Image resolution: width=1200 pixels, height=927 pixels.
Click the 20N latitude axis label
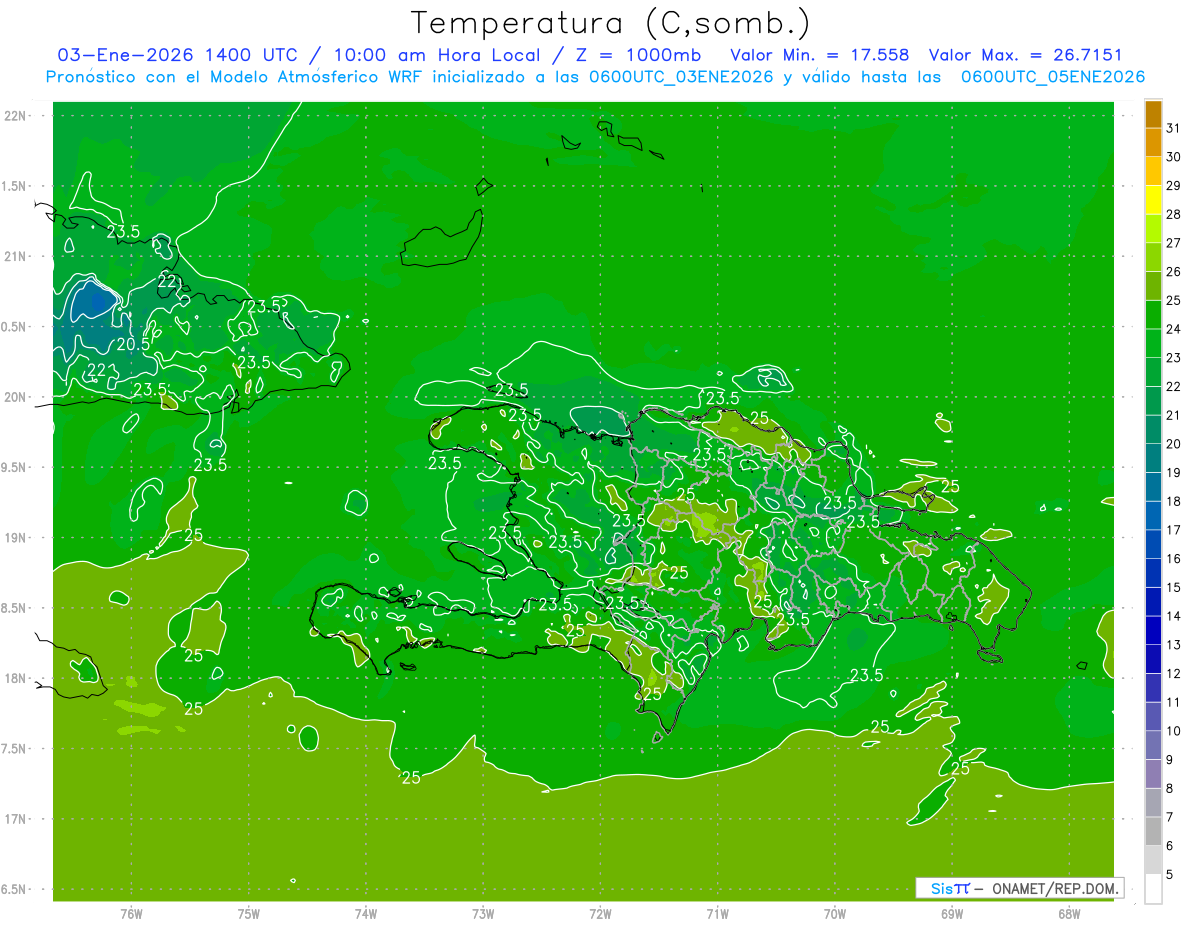[x=14, y=397]
